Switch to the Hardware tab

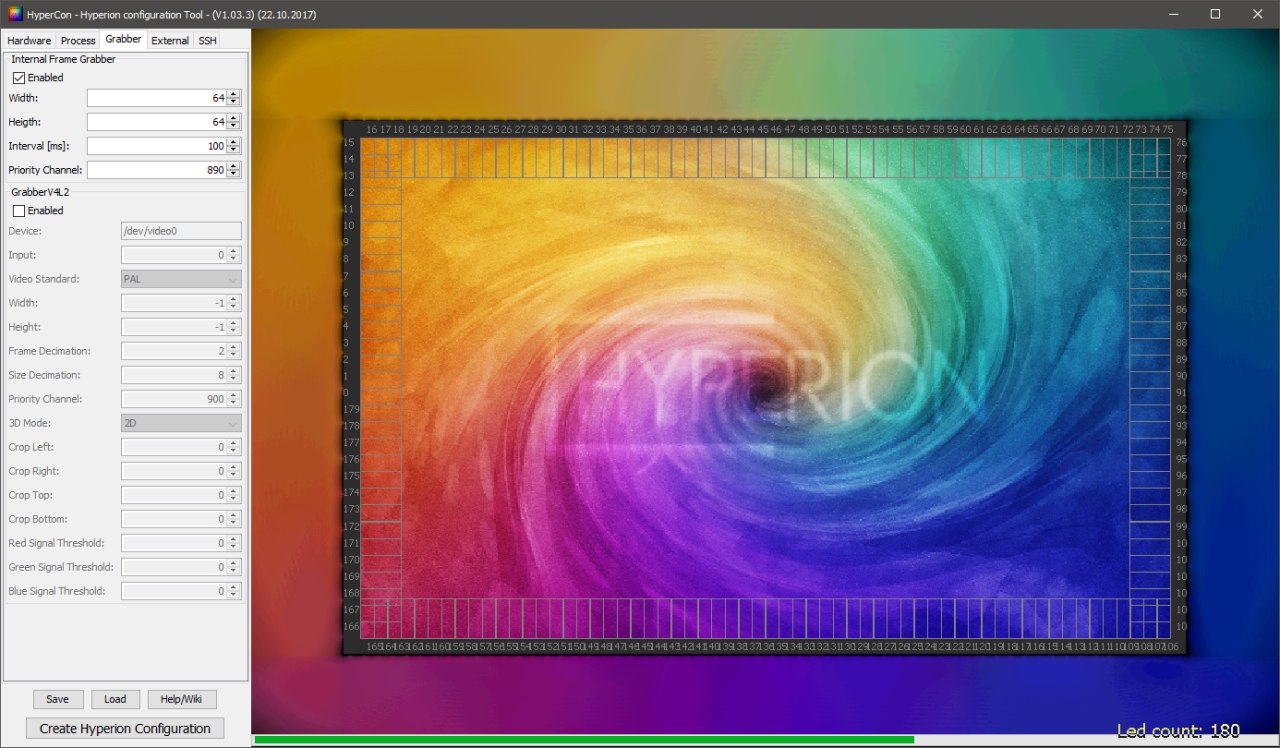pyautogui.click(x=29, y=40)
